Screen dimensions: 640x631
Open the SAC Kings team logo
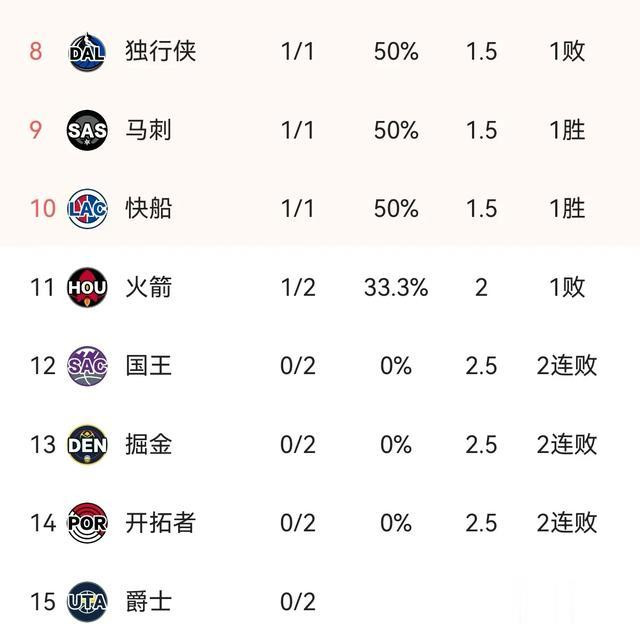[x=87, y=366]
